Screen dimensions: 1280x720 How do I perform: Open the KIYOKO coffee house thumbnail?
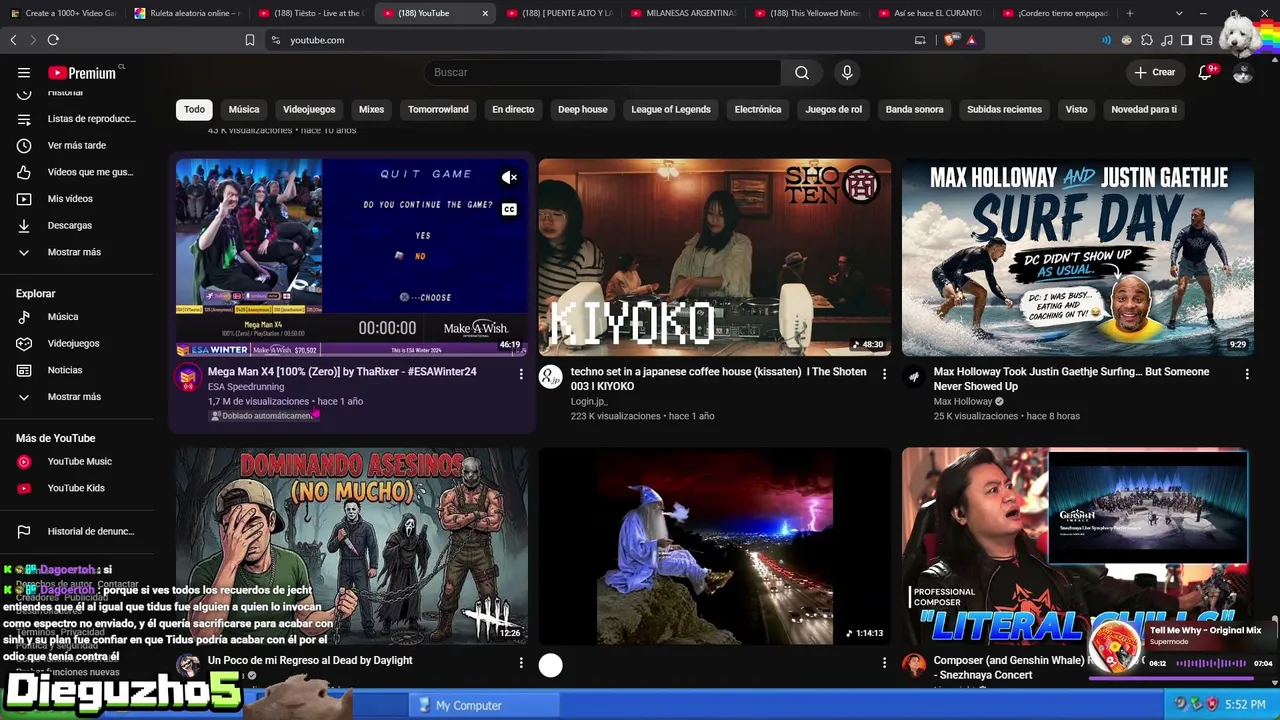coord(715,257)
